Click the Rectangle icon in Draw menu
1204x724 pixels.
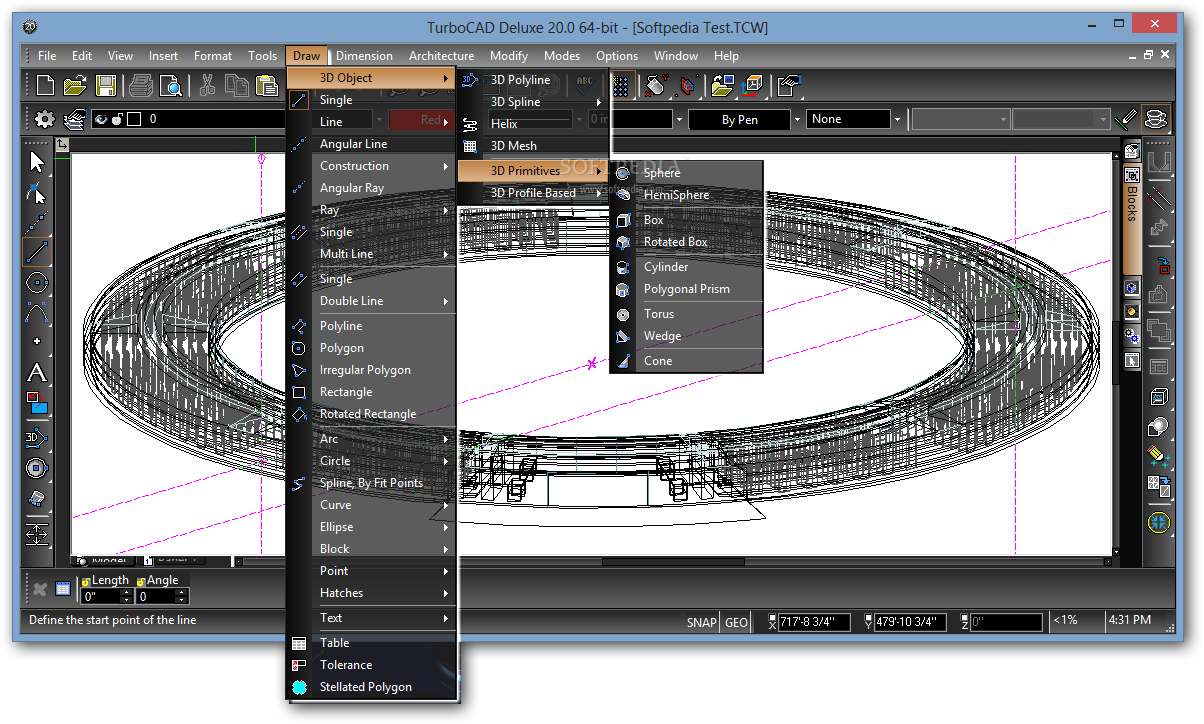299,392
